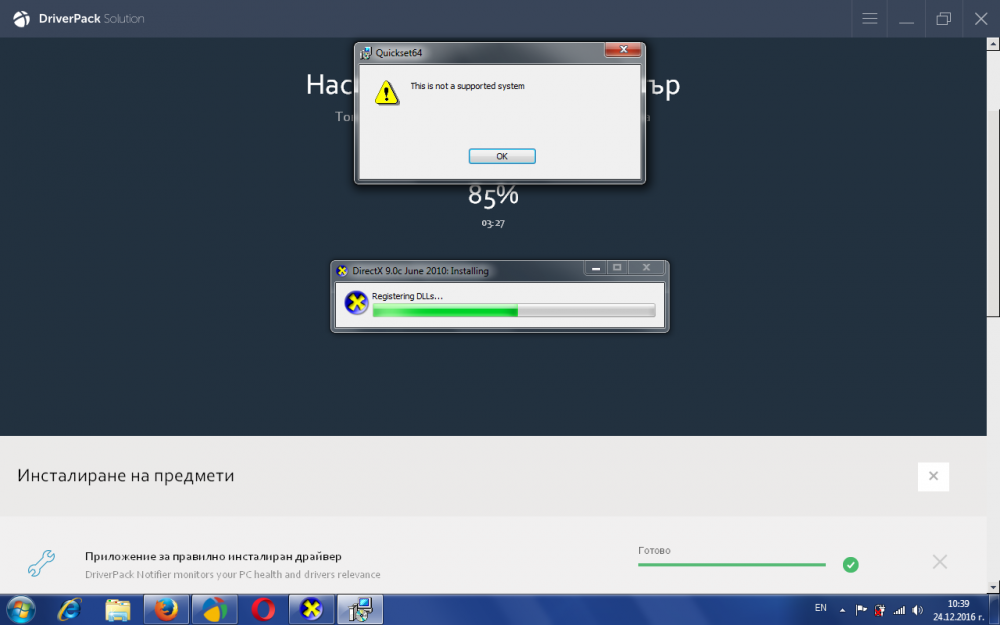The image size is (1000, 625).
Task: Click the 'Инсталиране на предмети' heading
Action: (126, 476)
